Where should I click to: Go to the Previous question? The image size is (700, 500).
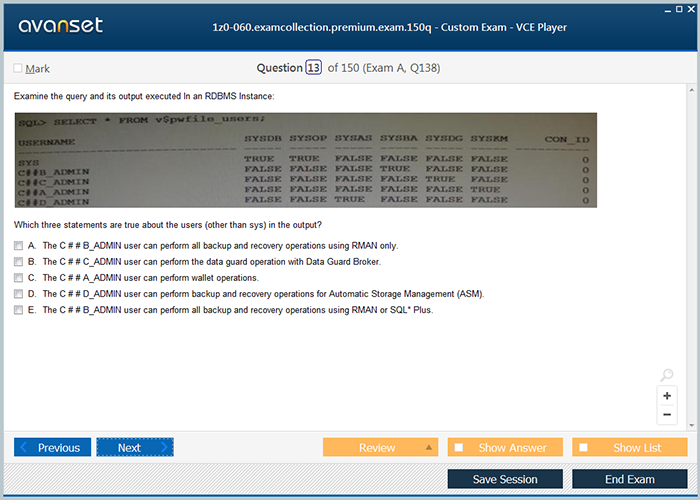pyautogui.click(x=52, y=447)
